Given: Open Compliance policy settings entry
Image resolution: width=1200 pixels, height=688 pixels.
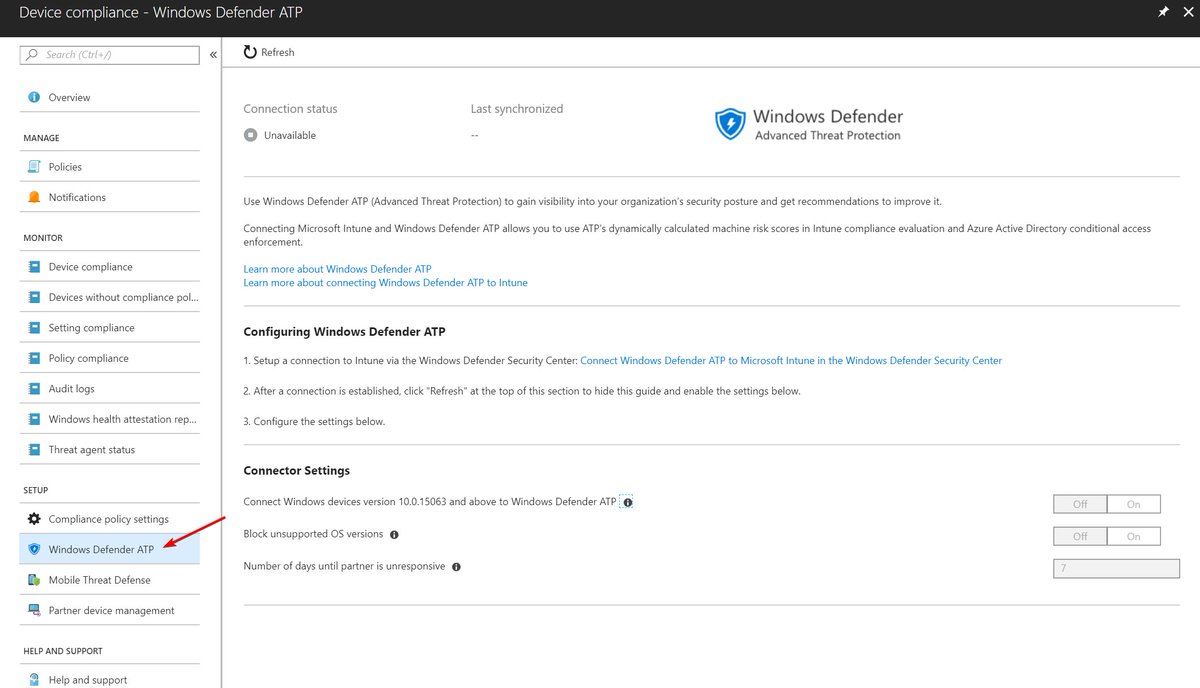Looking at the screenshot, I should 110,519.
